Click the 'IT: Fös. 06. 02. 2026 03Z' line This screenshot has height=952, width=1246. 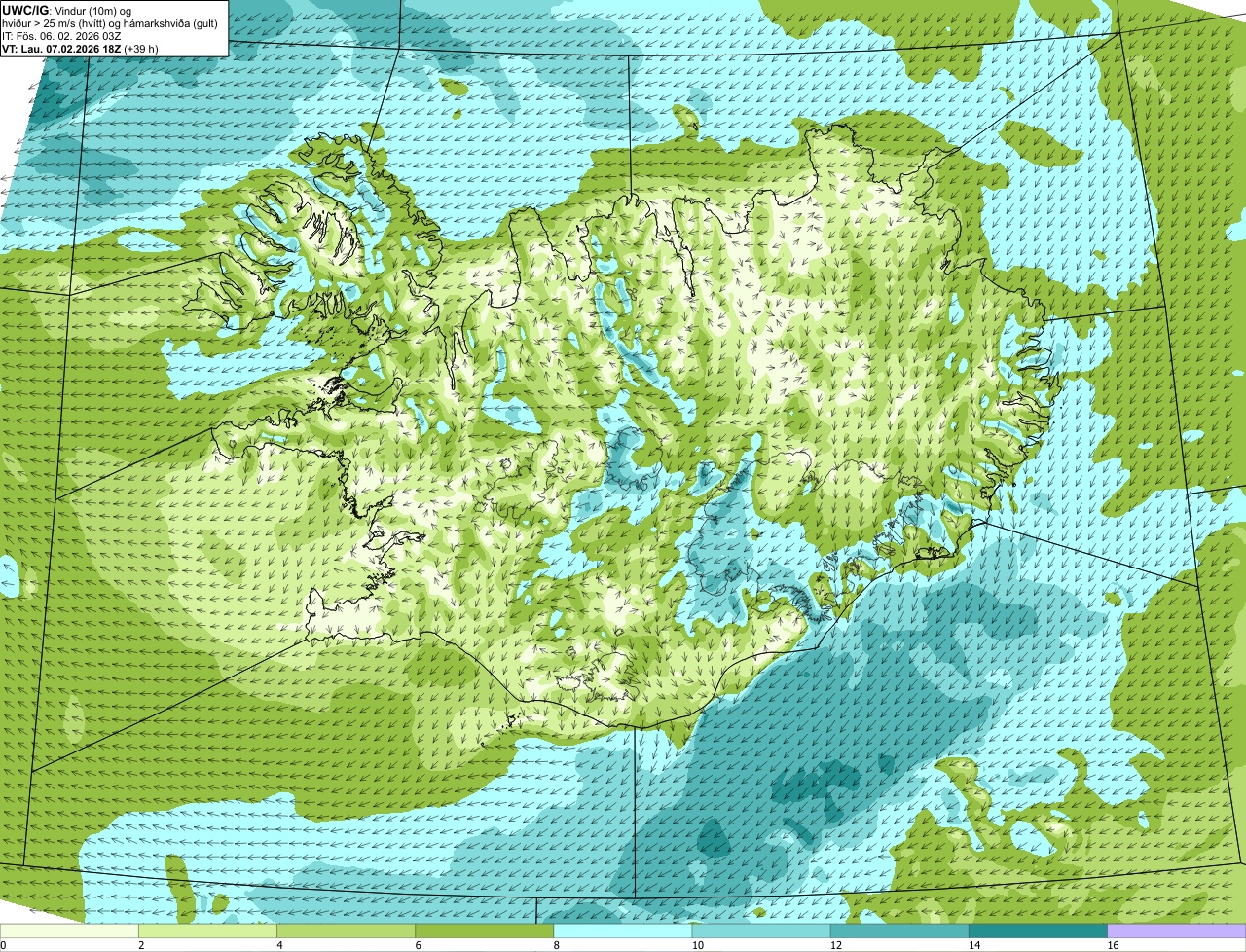tap(62, 35)
